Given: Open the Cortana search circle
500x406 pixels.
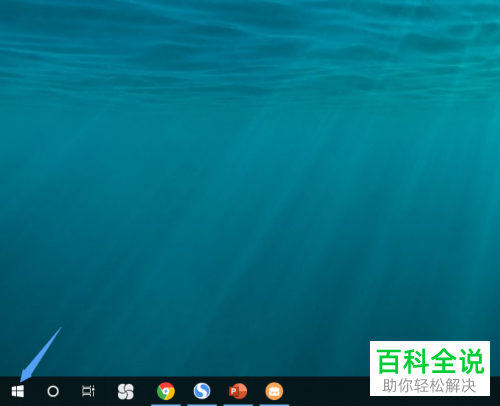Looking at the screenshot, I should [x=53, y=391].
